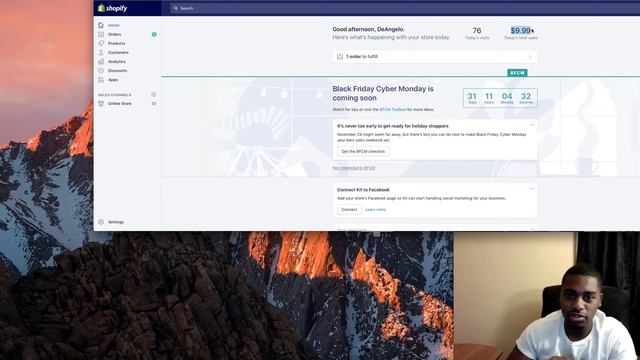Click the Products tag icon
Image resolution: width=640 pixels, height=360 pixels.
click(101, 43)
